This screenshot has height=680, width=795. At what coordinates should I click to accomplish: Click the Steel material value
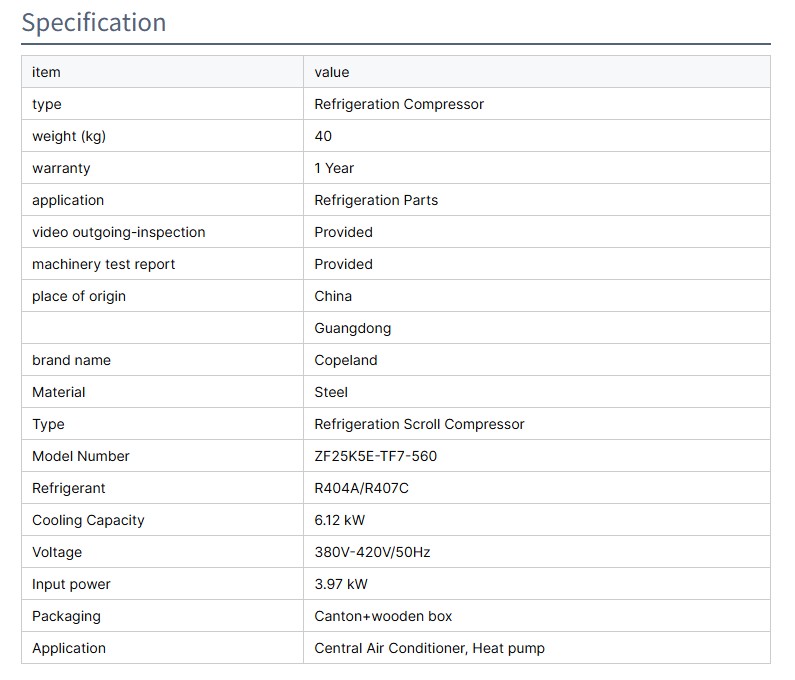[331, 392]
